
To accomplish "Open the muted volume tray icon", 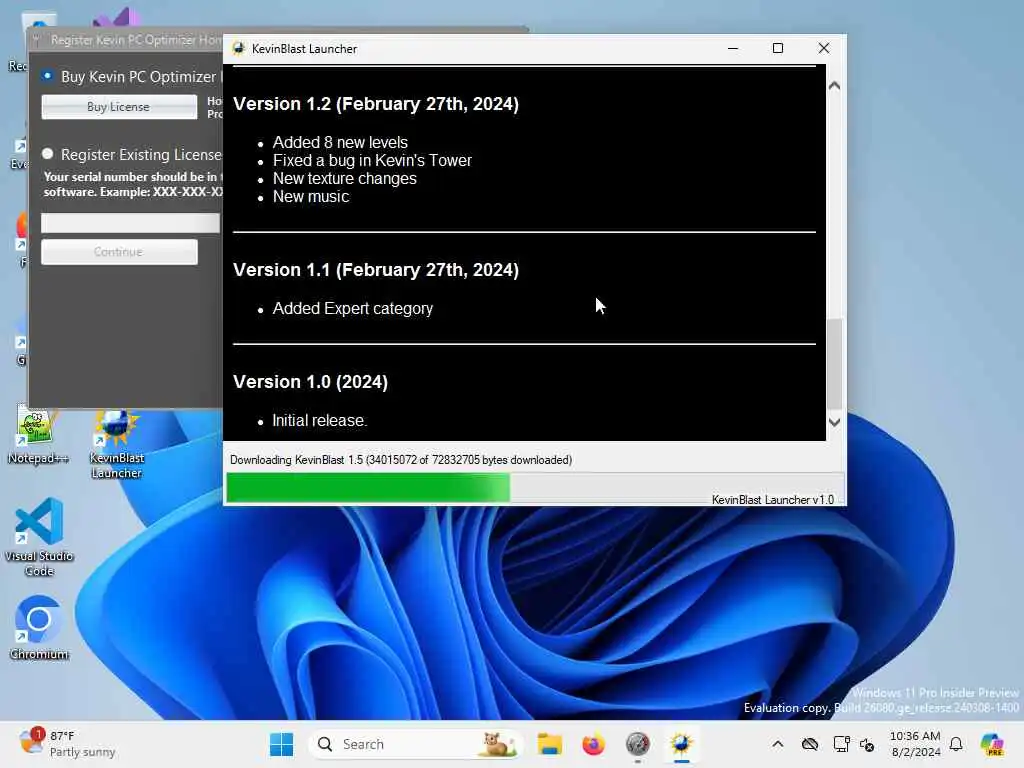I will (867, 744).
